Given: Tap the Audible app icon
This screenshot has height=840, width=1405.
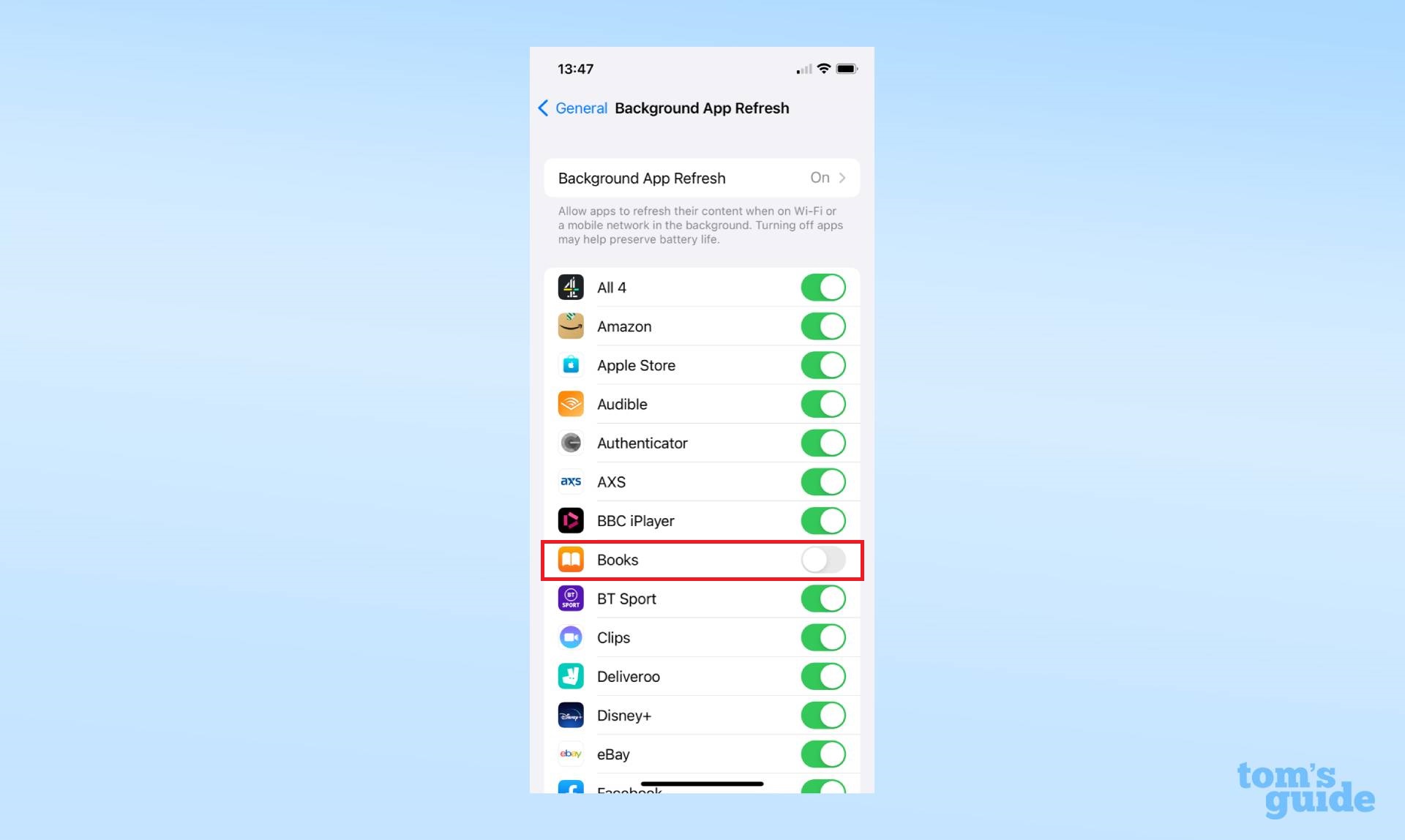Looking at the screenshot, I should pos(570,403).
